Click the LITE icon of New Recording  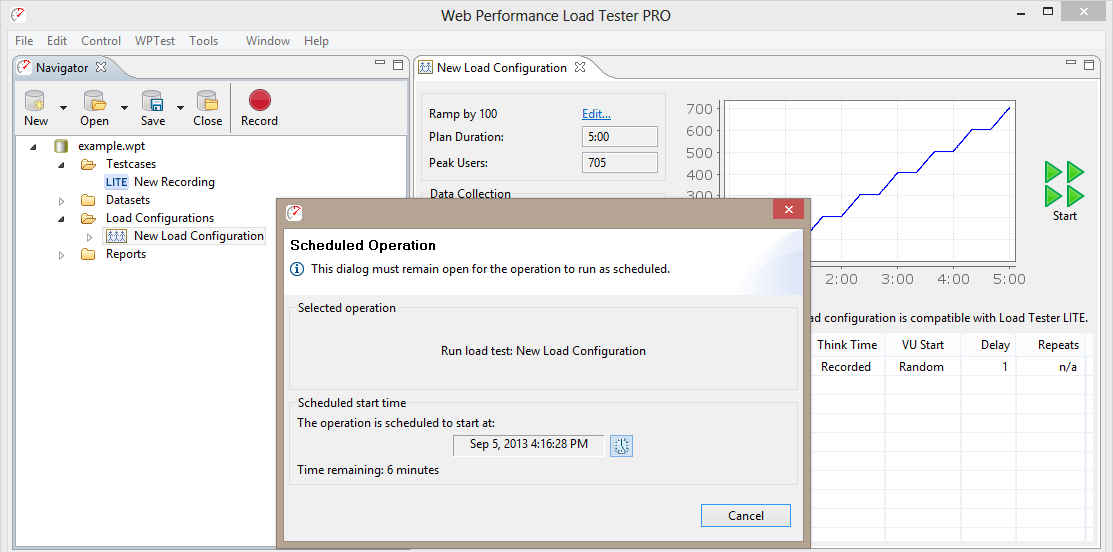(x=116, y=182)
